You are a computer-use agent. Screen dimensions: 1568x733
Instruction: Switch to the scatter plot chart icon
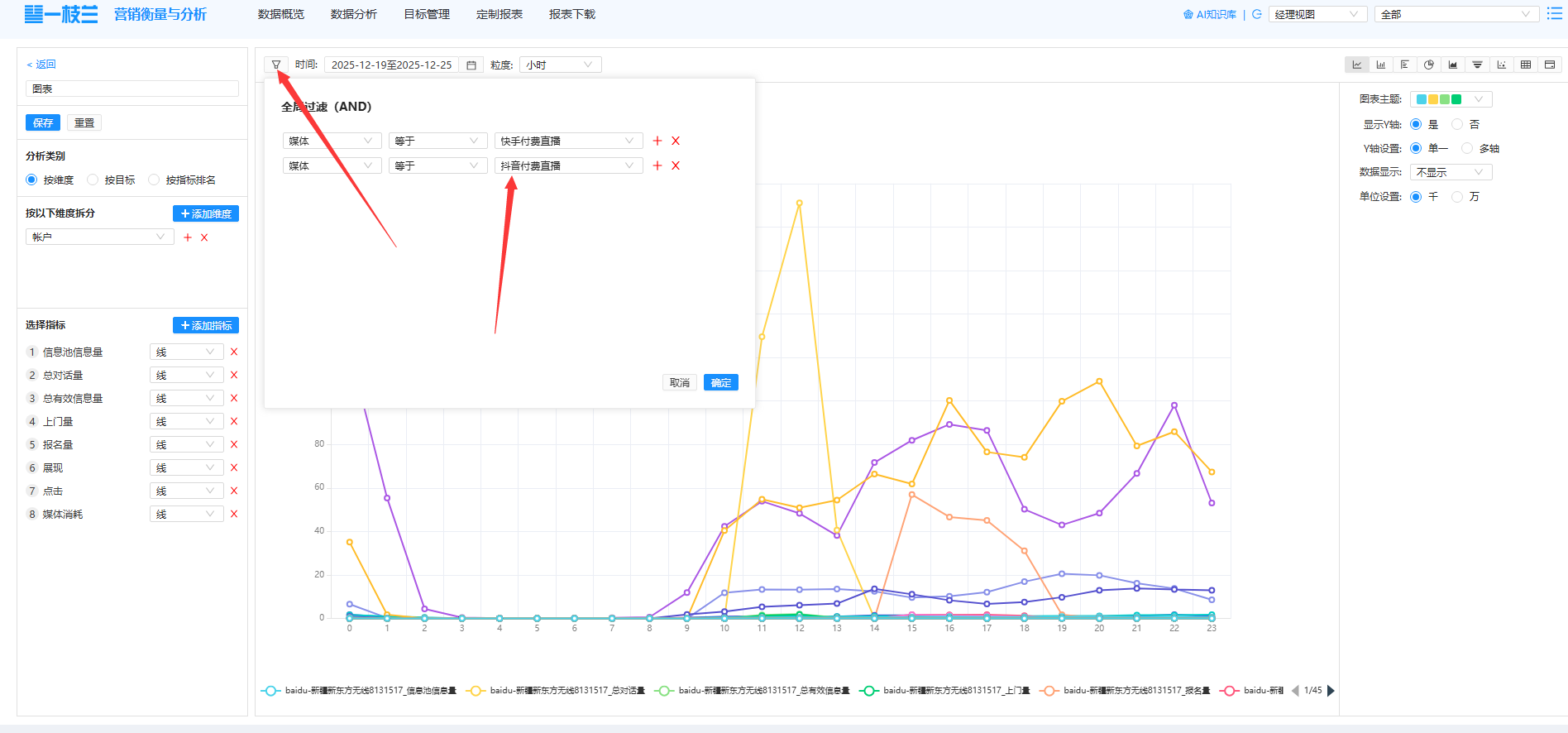pos(1501,65)
